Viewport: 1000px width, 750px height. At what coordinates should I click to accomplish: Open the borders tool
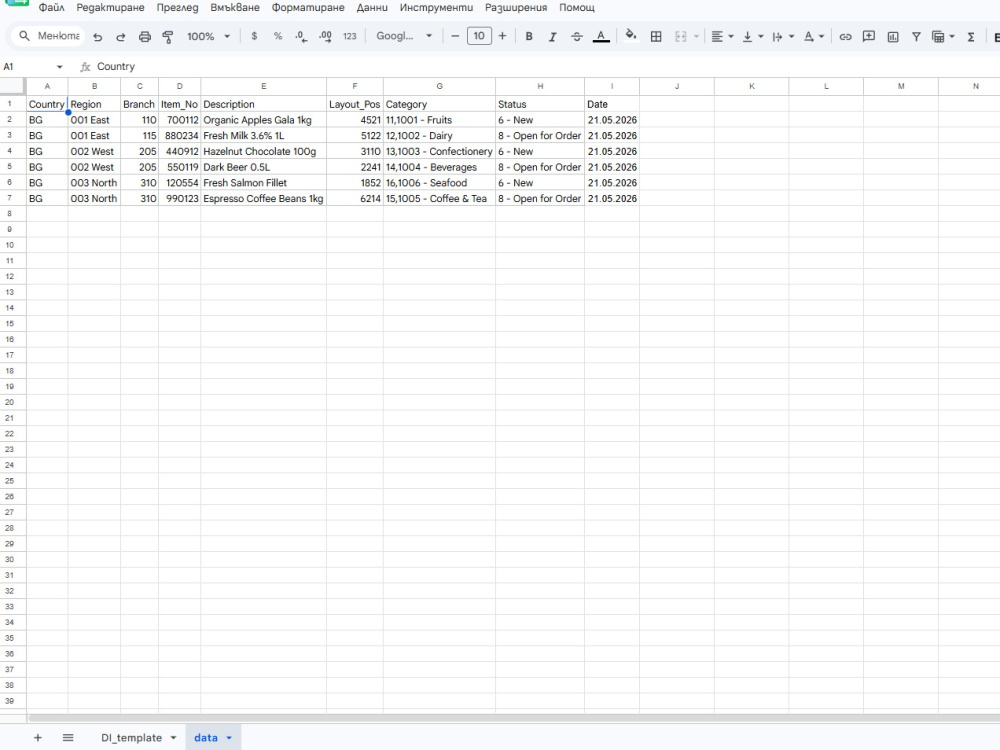tap(656, 36)
